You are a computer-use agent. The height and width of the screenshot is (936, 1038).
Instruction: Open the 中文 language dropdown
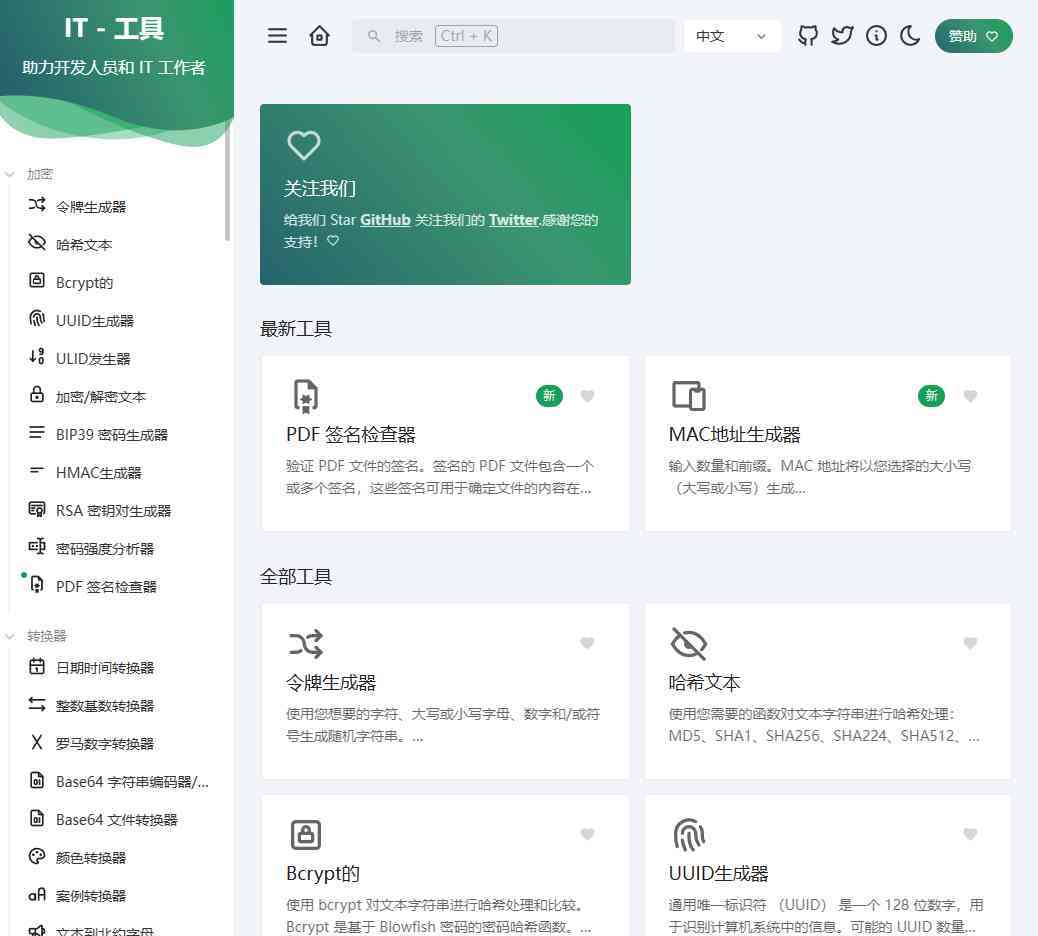click(731, 36)
